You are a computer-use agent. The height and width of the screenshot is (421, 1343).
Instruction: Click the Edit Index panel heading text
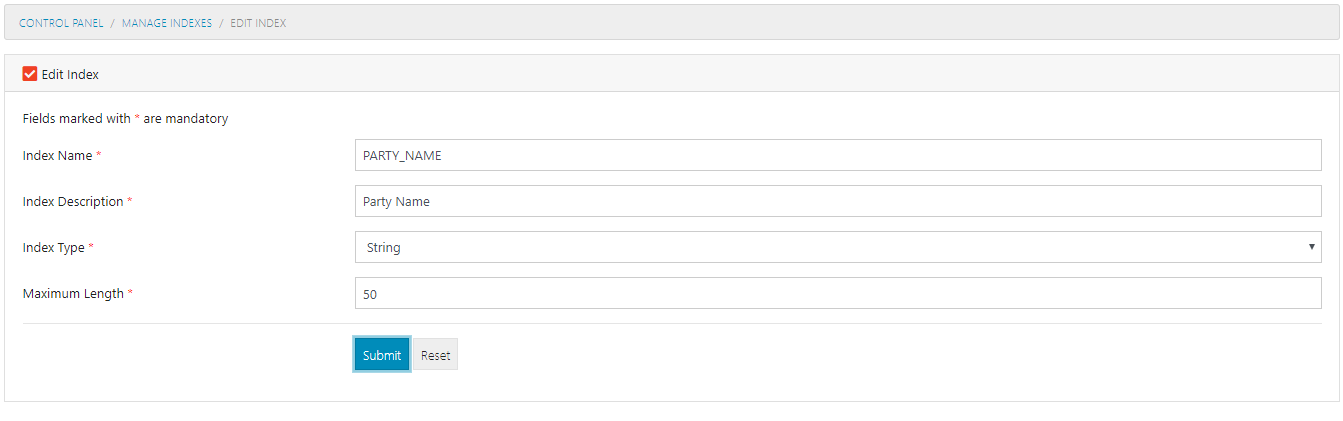coord(70,75)
